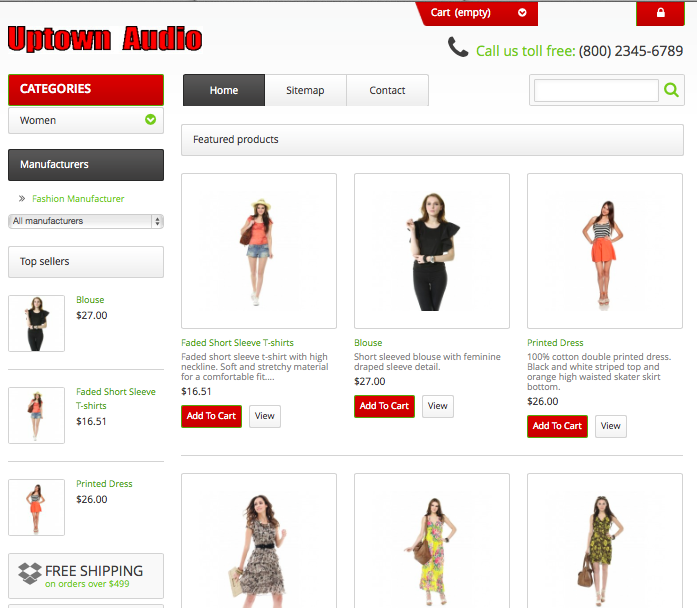The image size is (697, 608).
Task: Open featured Faded Short Sleeve T-shirts title
Action: [237, 343]
